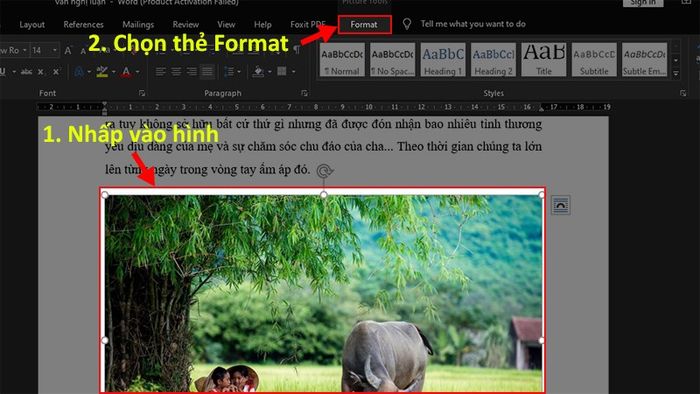Click the indent marker on the ruler
700x394 pixels.
point(104,107)
